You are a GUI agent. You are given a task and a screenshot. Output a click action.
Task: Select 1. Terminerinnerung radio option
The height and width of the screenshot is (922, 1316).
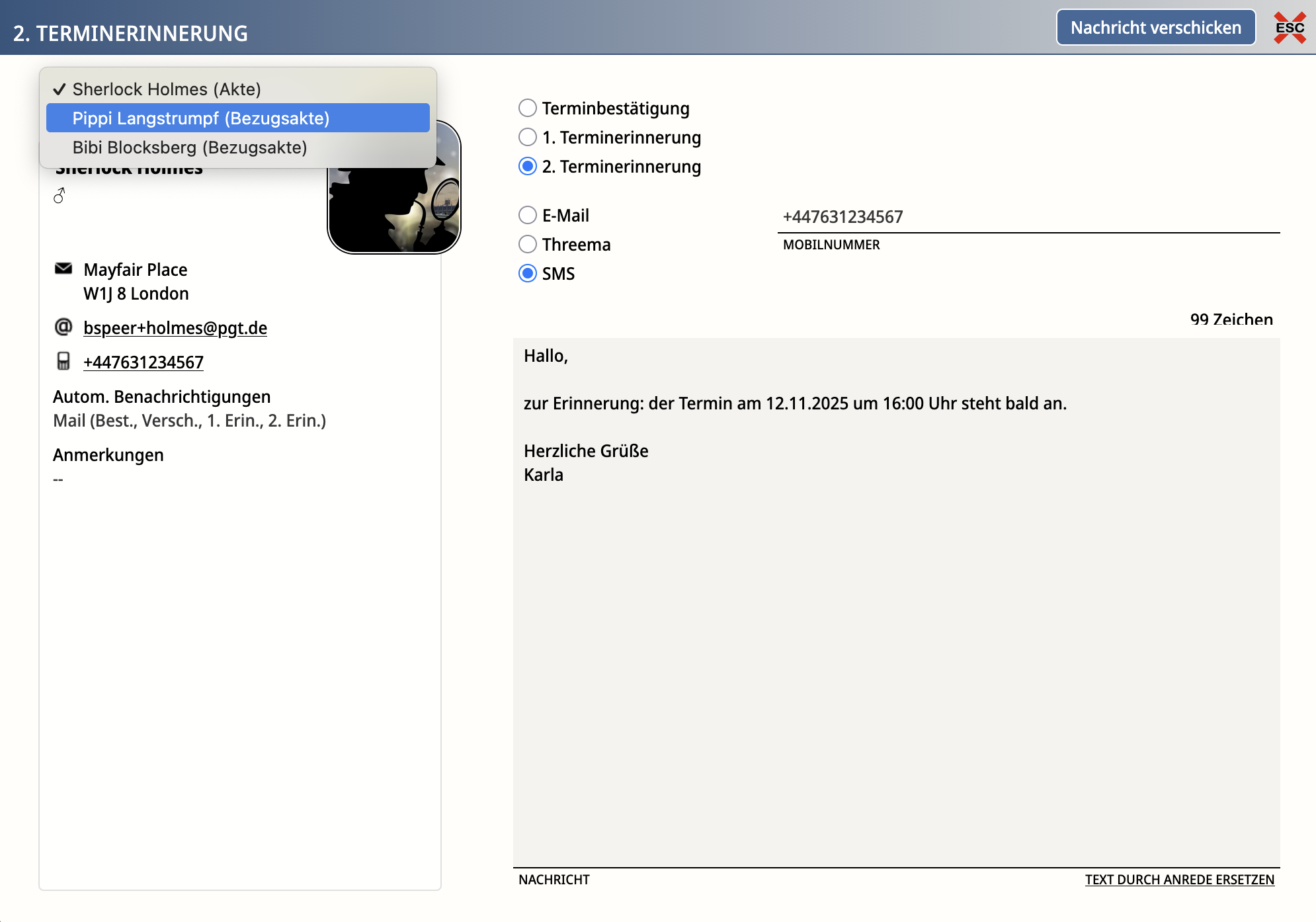(528, 137)
